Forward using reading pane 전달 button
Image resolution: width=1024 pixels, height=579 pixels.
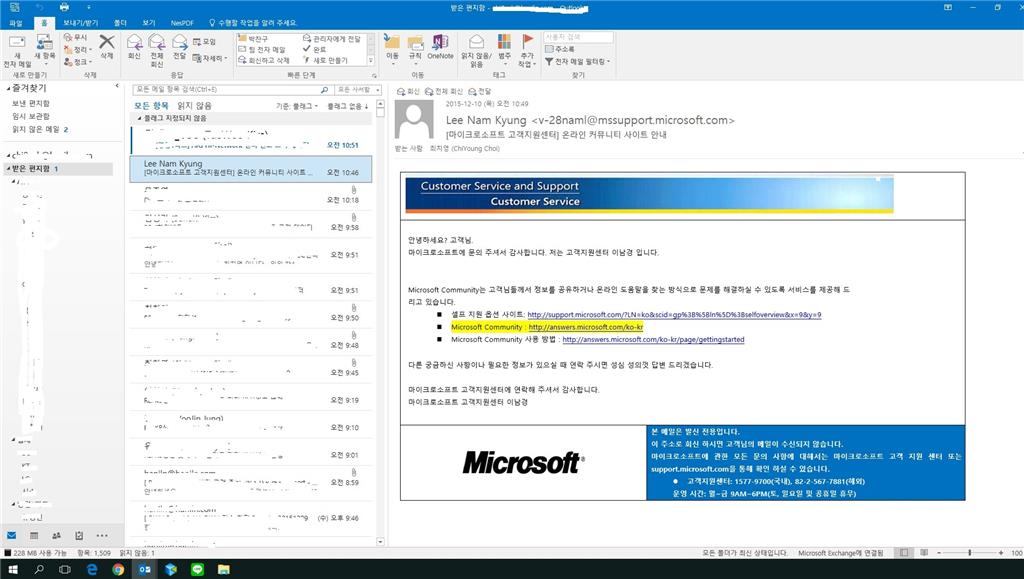coord(479,91)
